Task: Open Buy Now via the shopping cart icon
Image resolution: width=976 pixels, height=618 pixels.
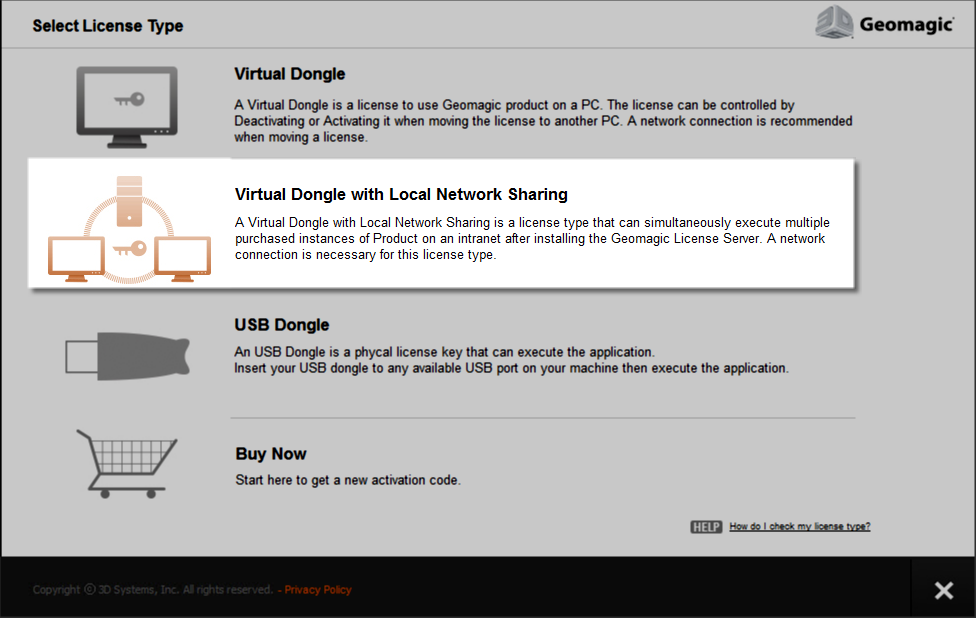Action: pos(126,463)
